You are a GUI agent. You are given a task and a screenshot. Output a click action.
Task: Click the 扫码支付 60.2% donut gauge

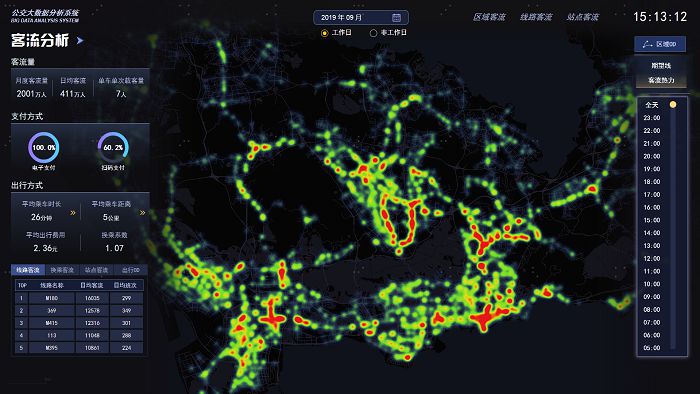pos(113,147)
